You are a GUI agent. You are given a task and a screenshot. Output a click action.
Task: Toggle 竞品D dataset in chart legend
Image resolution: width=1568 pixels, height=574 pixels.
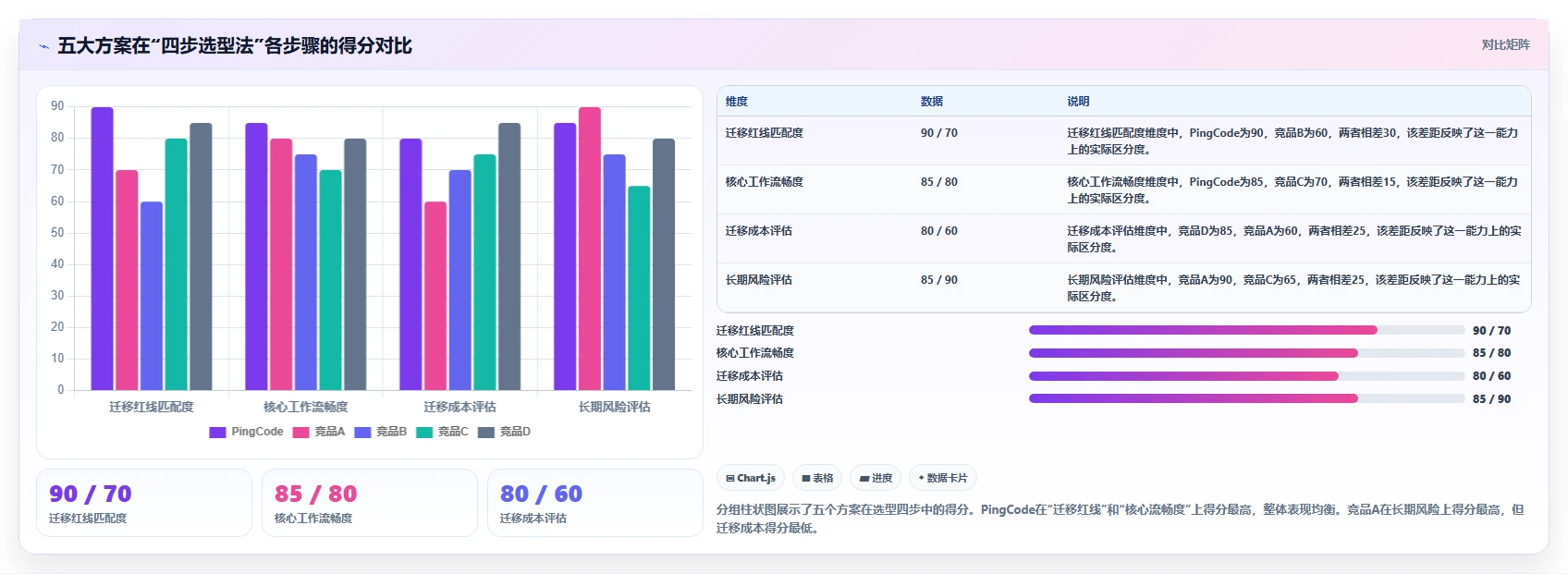click(505, 432)
